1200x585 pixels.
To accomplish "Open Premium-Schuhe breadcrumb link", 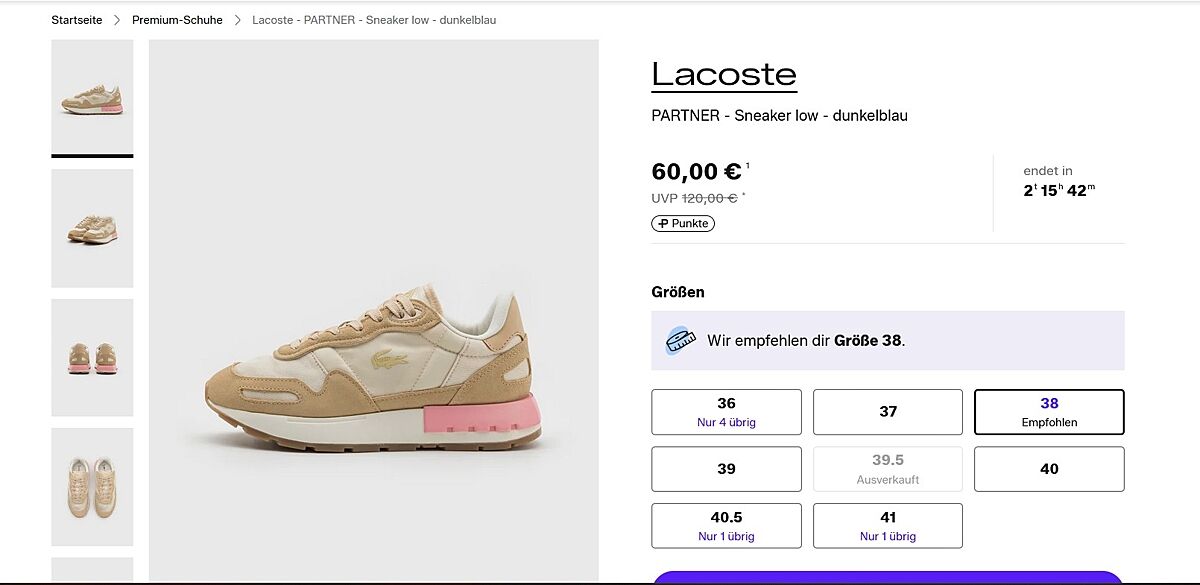I will 177,20.
